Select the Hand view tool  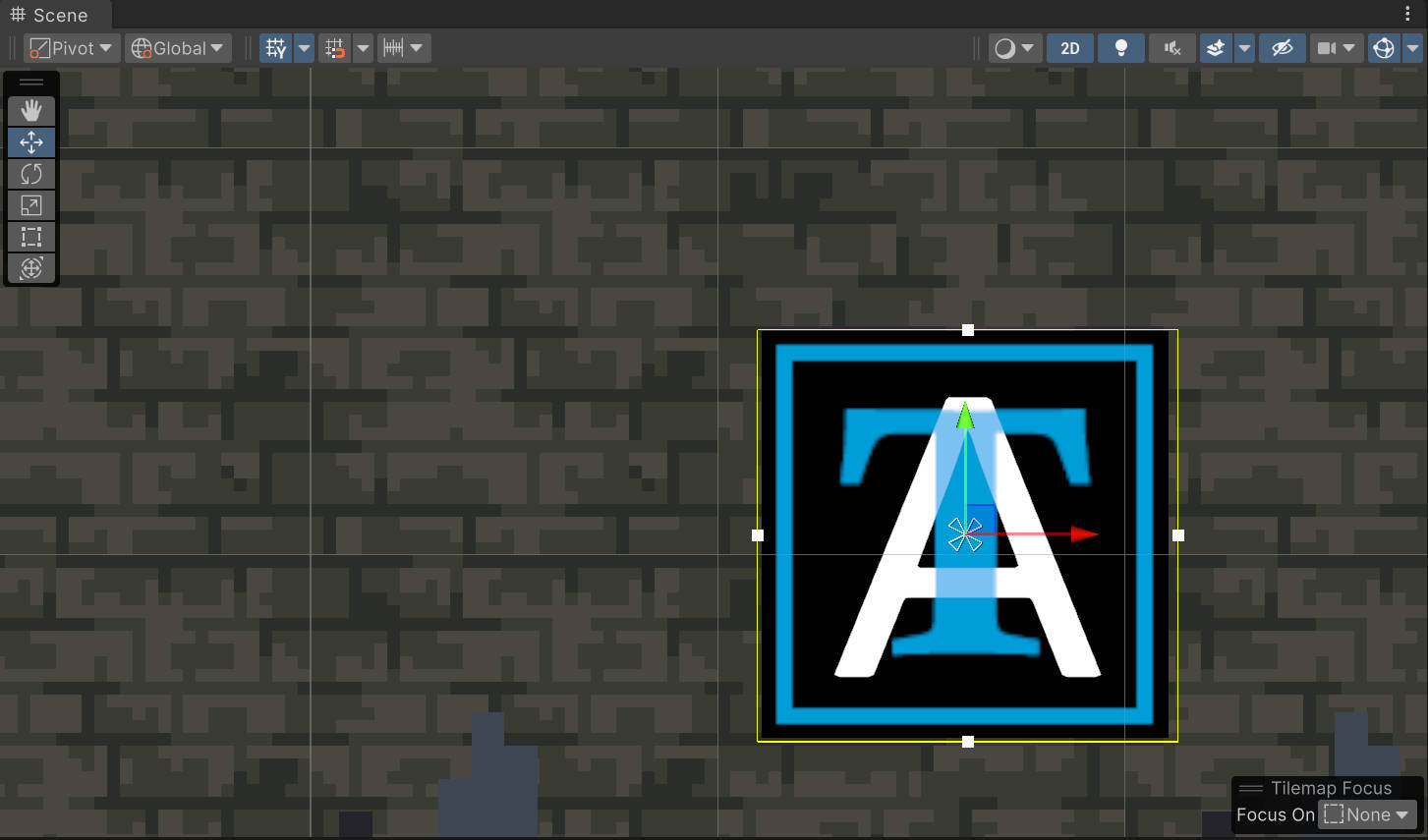[31, 111]
